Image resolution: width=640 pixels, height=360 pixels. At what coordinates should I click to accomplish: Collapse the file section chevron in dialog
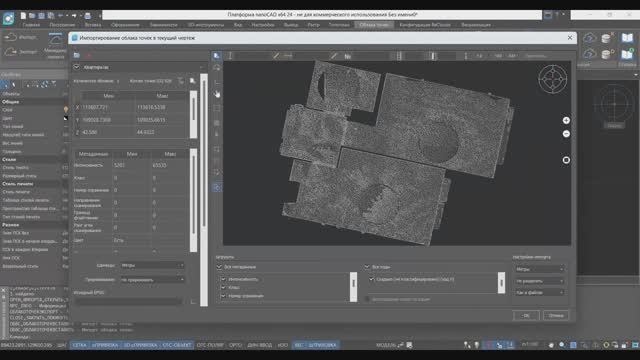(77, 67)
